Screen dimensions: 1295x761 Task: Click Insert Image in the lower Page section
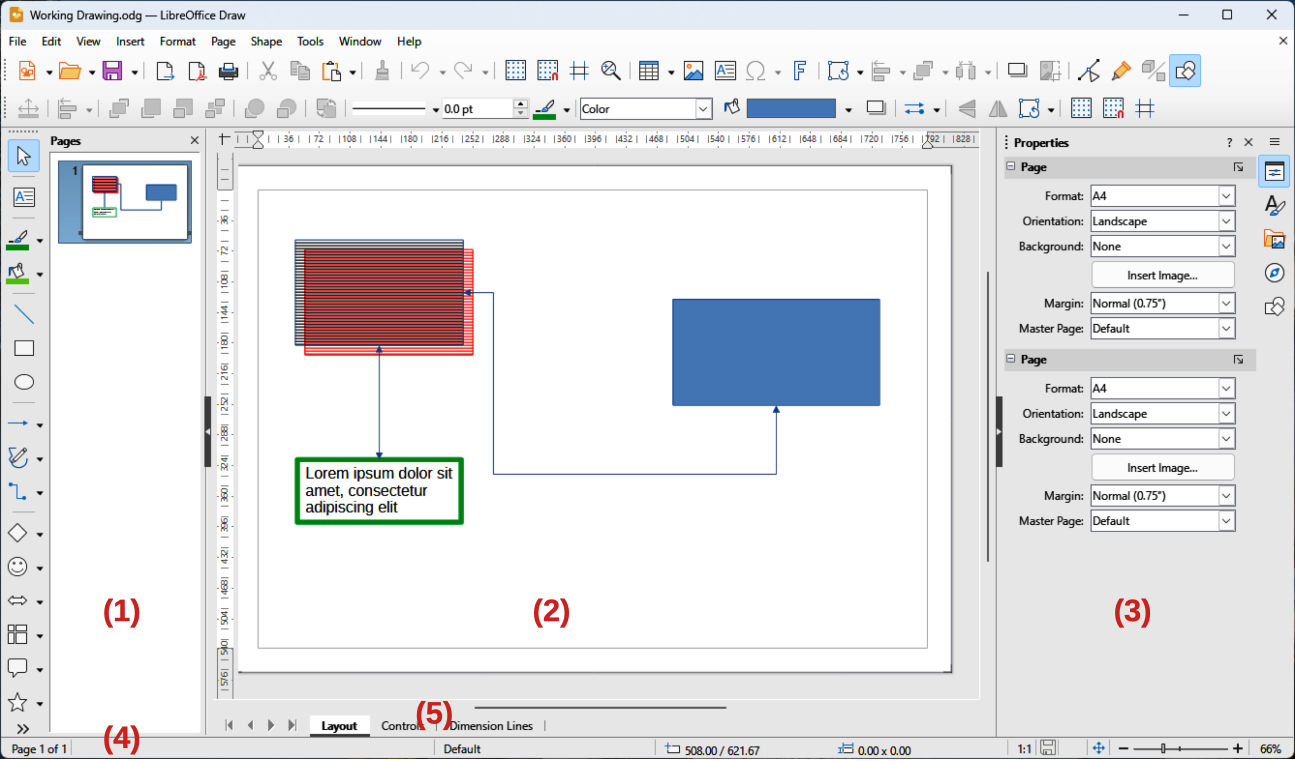click(x=1162, y=468)
